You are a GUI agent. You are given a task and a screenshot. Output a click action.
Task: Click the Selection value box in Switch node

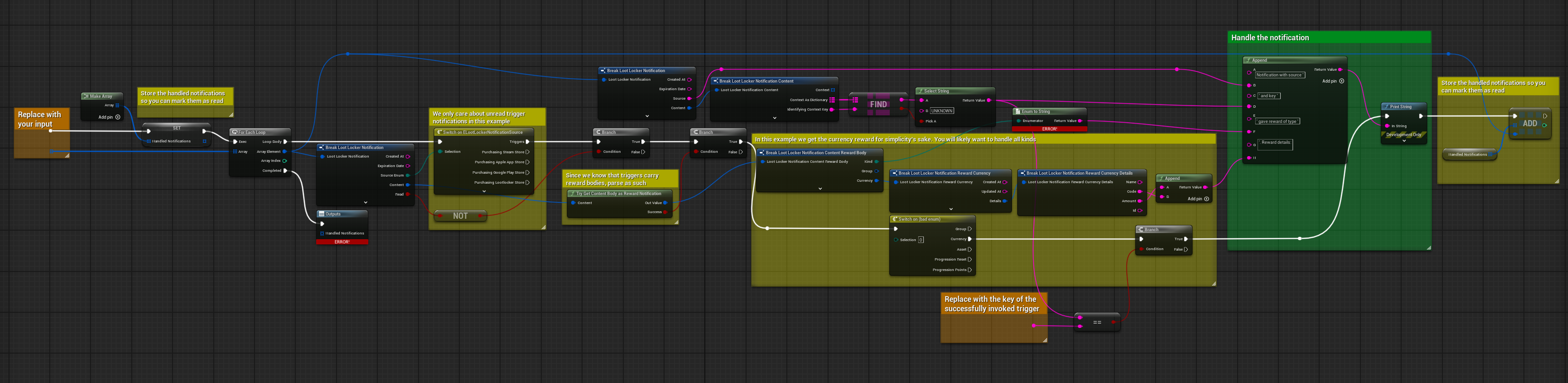(921, 240)
